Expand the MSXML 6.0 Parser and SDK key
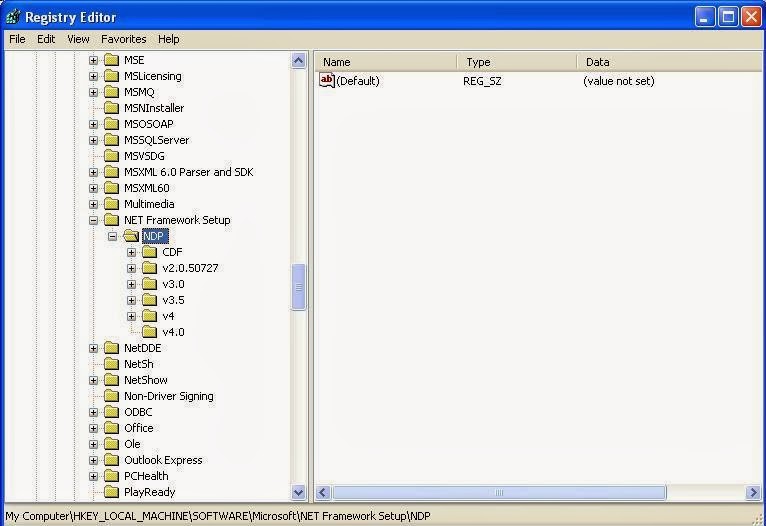 [x=93, y=172]
